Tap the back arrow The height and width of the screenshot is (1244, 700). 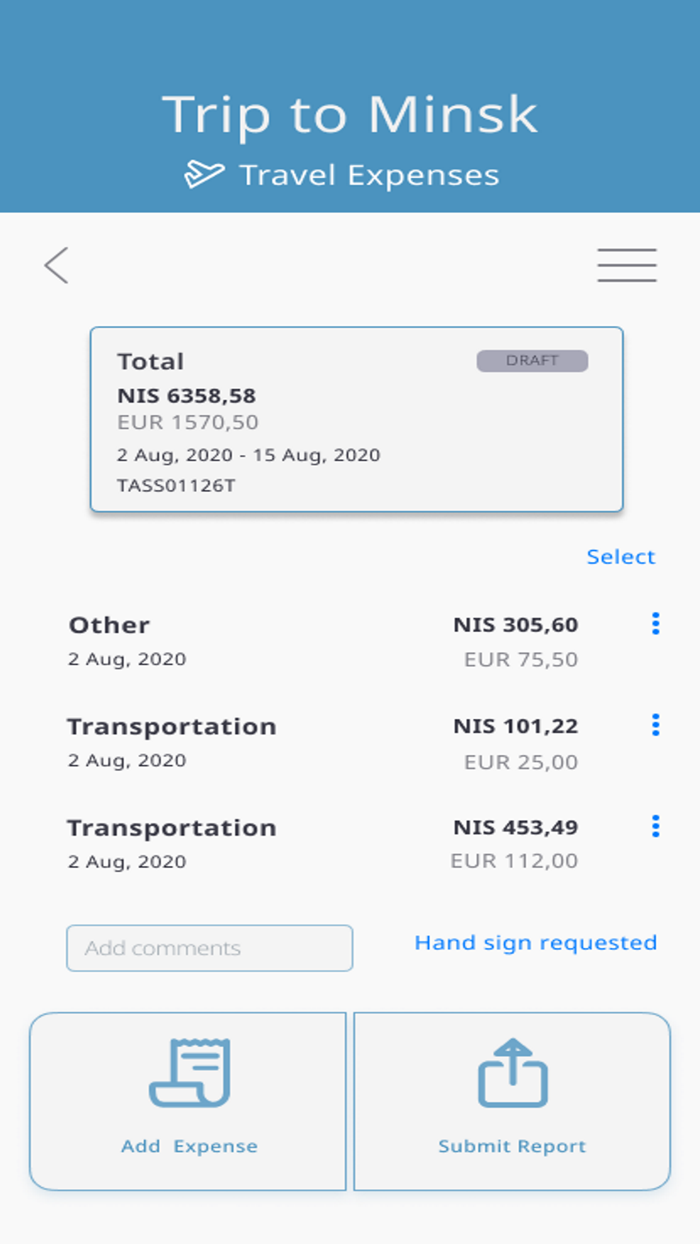pyautogui.click(x=56, y=265)
